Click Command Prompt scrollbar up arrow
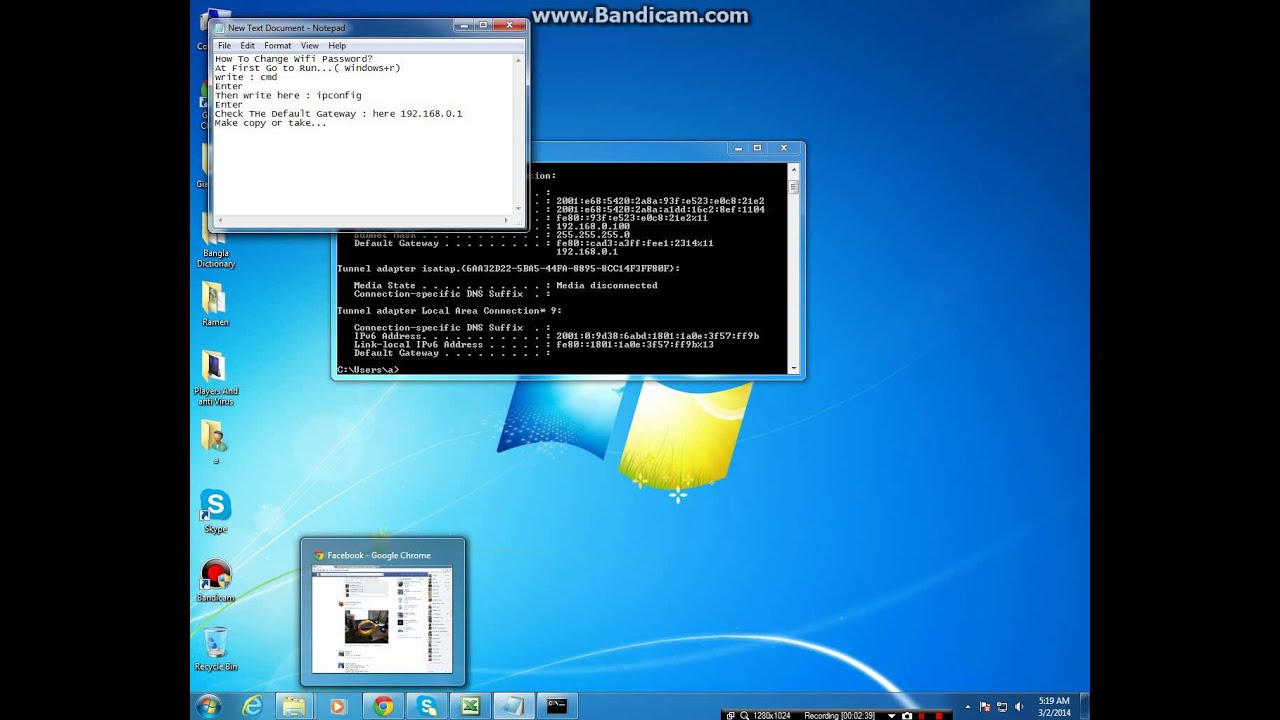 coord(794,168)
